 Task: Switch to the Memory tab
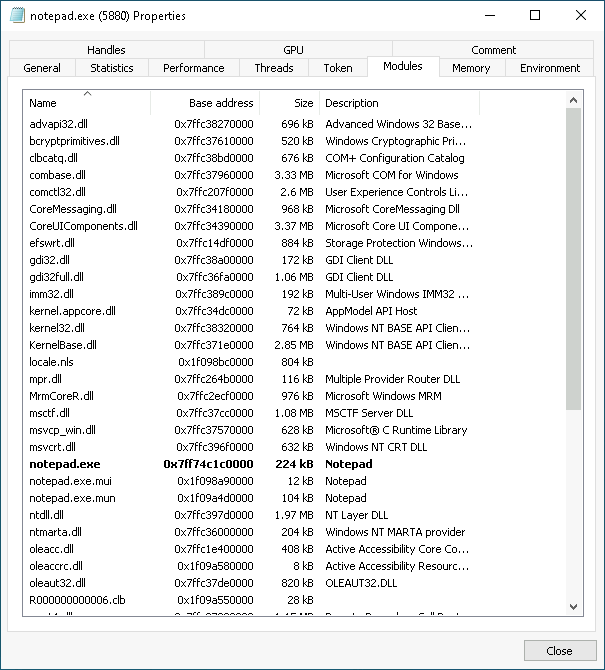tap(470, 68)
